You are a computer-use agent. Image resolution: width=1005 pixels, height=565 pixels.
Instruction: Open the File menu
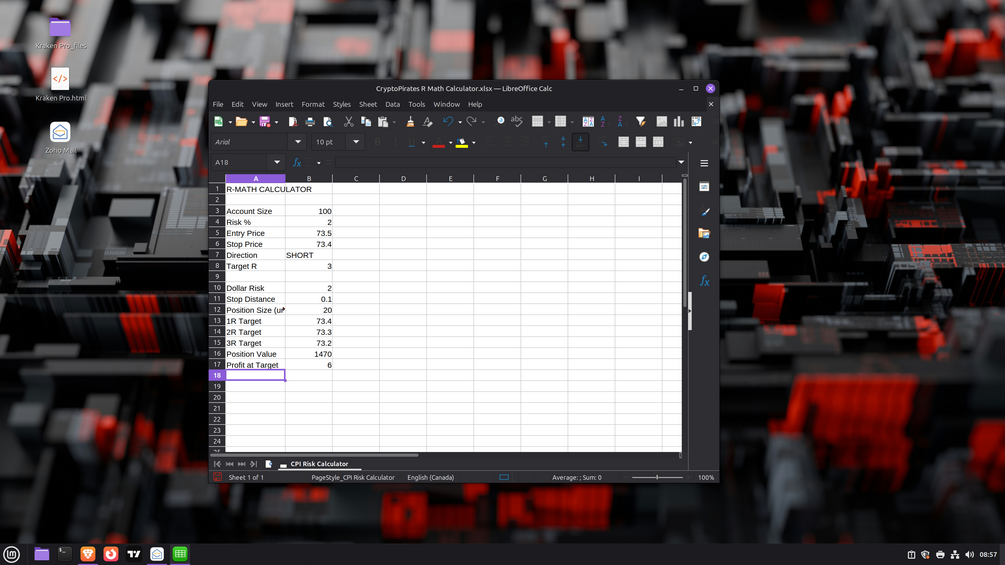point(218,104)
